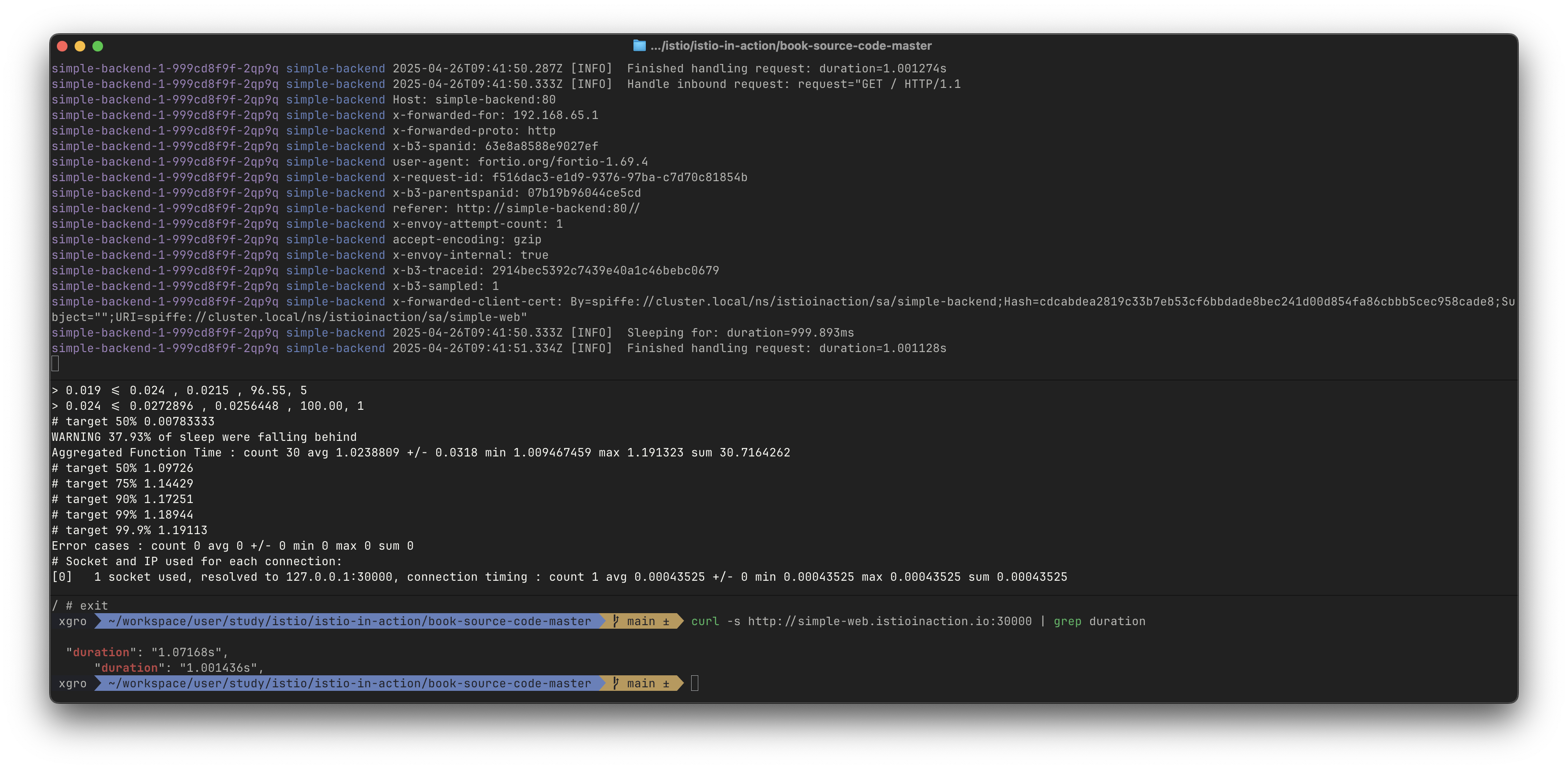Viewport: 1568px width, 769px height.
Task: Click the green zoom window button
Action: [x=97, y=46]
